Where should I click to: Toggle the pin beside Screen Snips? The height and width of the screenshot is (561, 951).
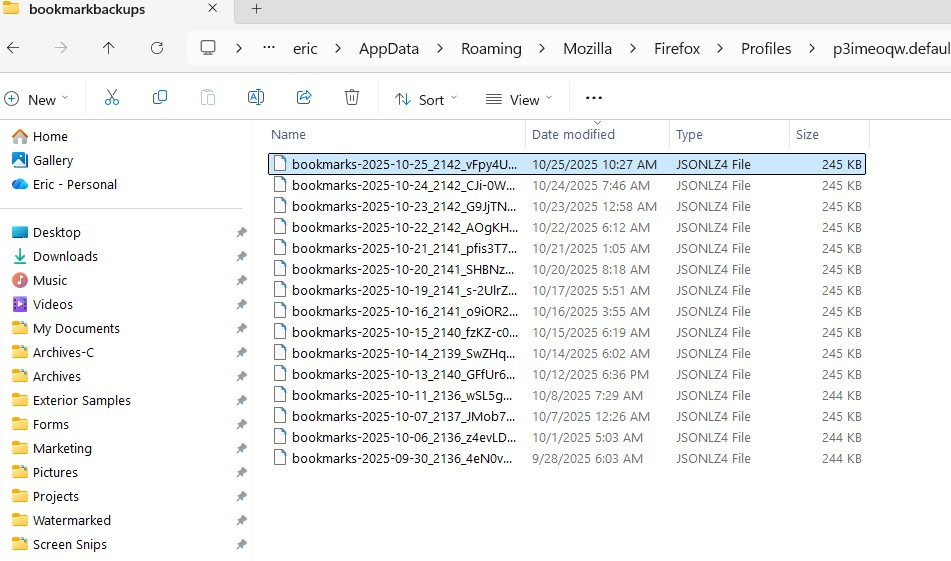pos(241,544)
